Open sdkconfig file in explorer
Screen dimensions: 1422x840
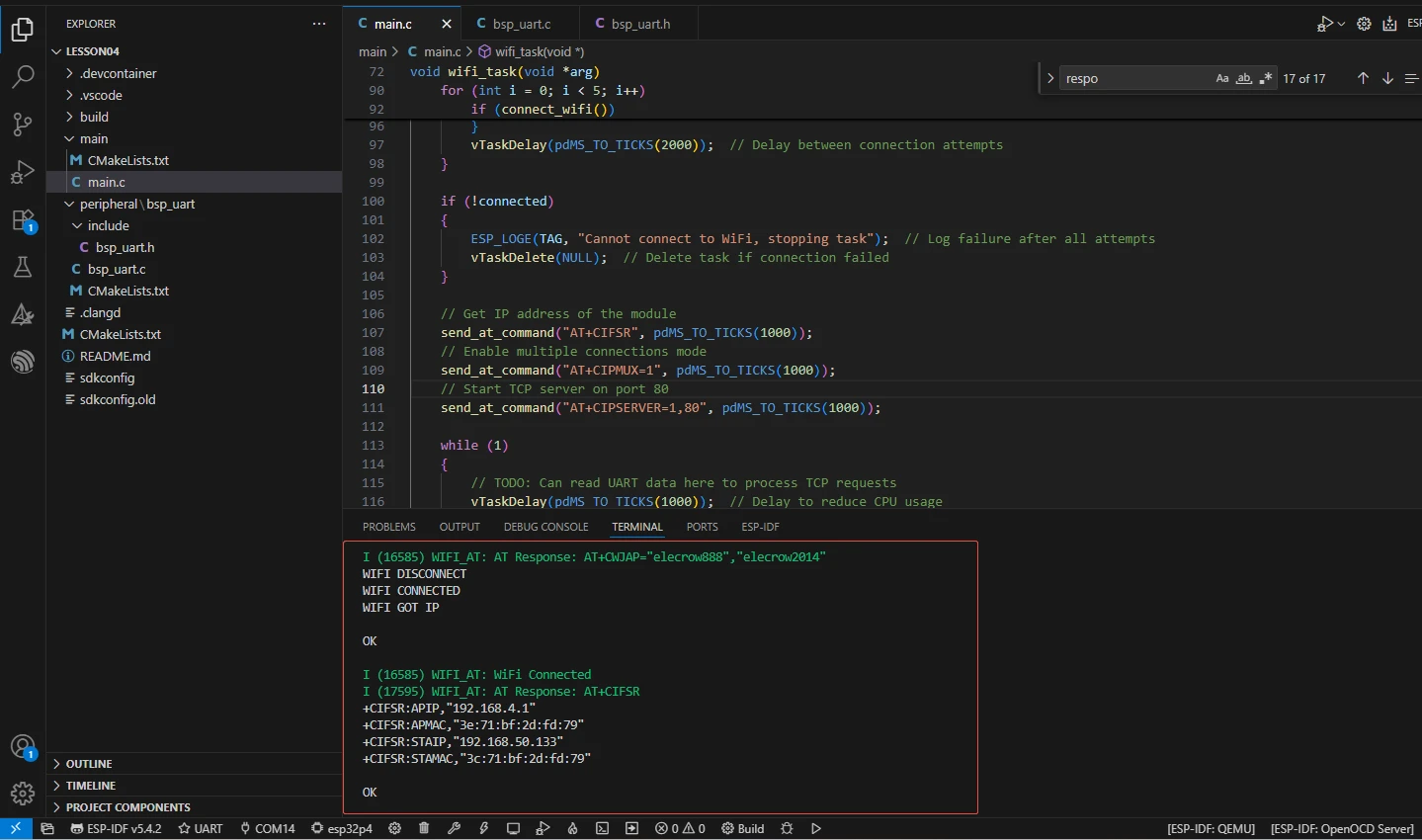[107, 378]
